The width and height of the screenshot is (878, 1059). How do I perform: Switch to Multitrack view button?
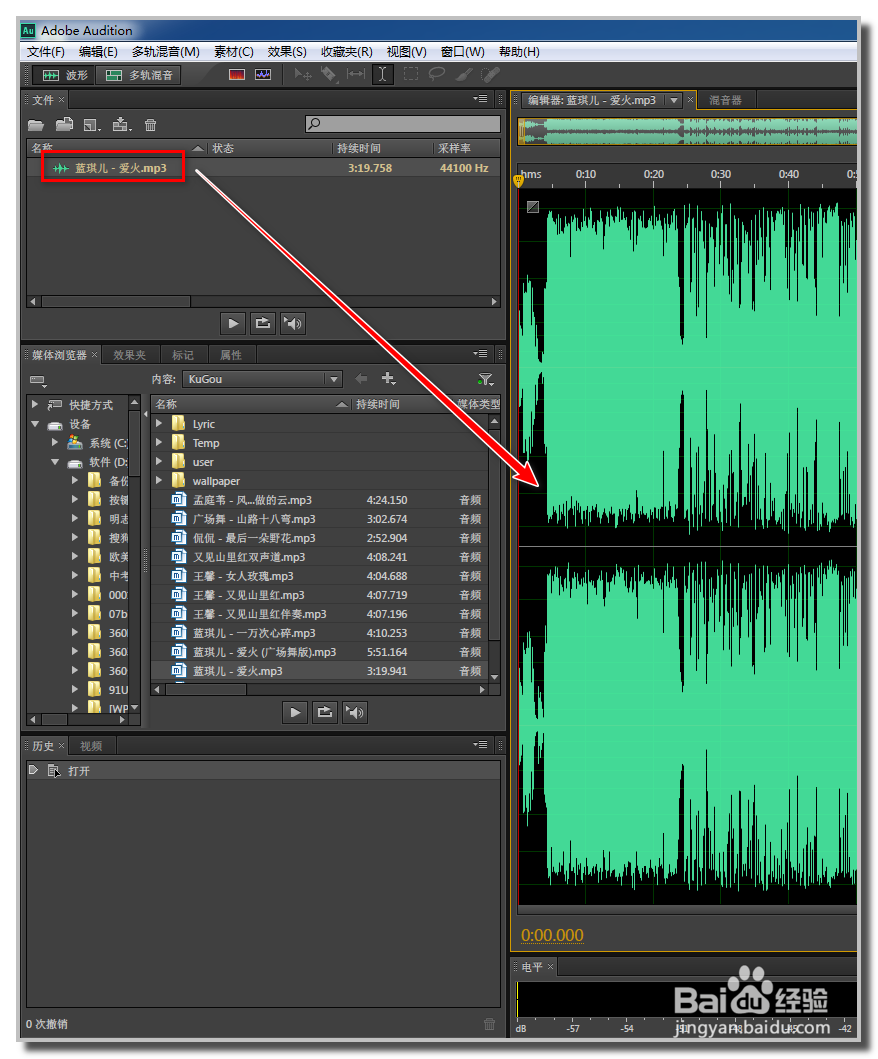click(x=139, y=75)
